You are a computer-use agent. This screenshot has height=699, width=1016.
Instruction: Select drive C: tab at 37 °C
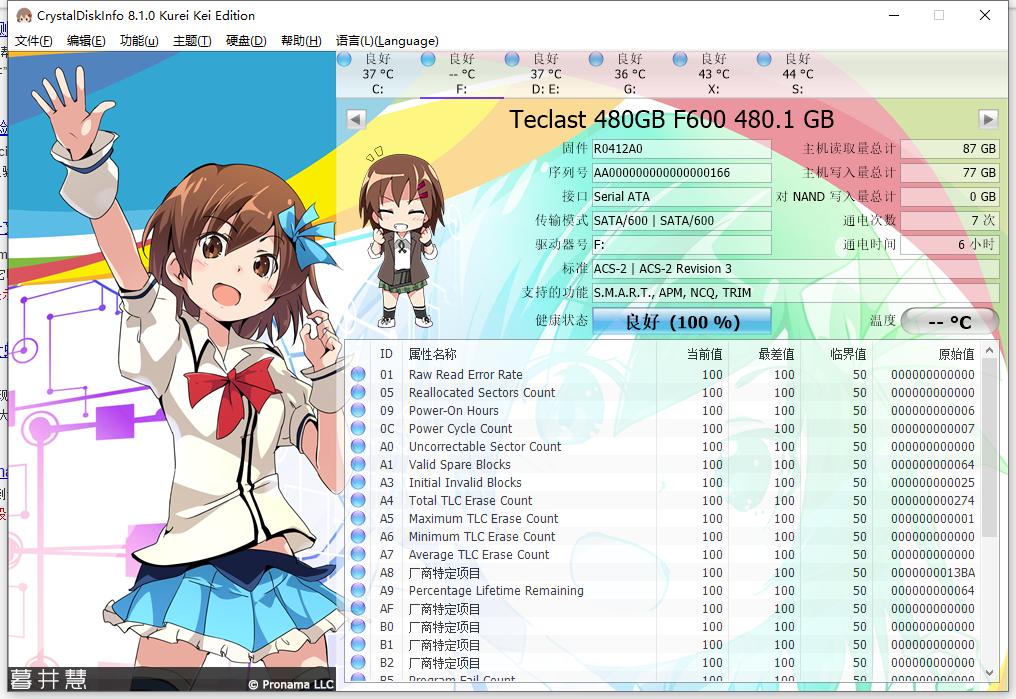coord(378,74)
